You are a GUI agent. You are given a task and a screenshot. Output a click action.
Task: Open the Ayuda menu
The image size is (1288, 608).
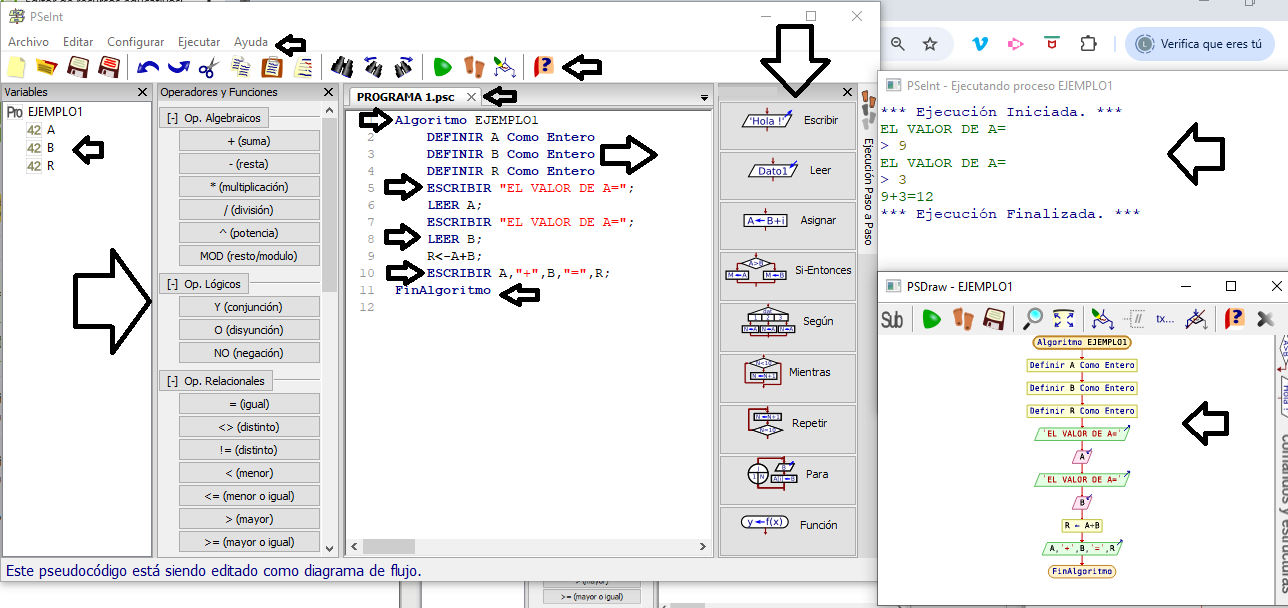pos(251,42)
